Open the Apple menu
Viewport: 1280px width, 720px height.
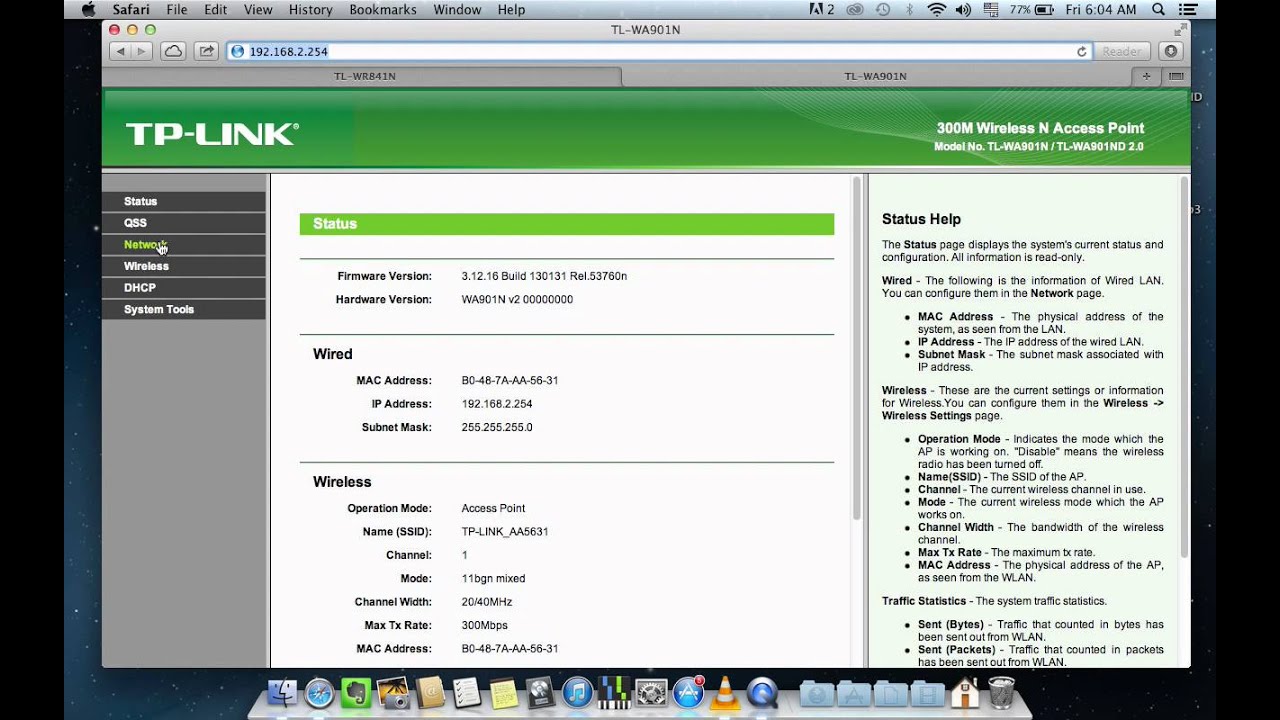tap(87, 10)
